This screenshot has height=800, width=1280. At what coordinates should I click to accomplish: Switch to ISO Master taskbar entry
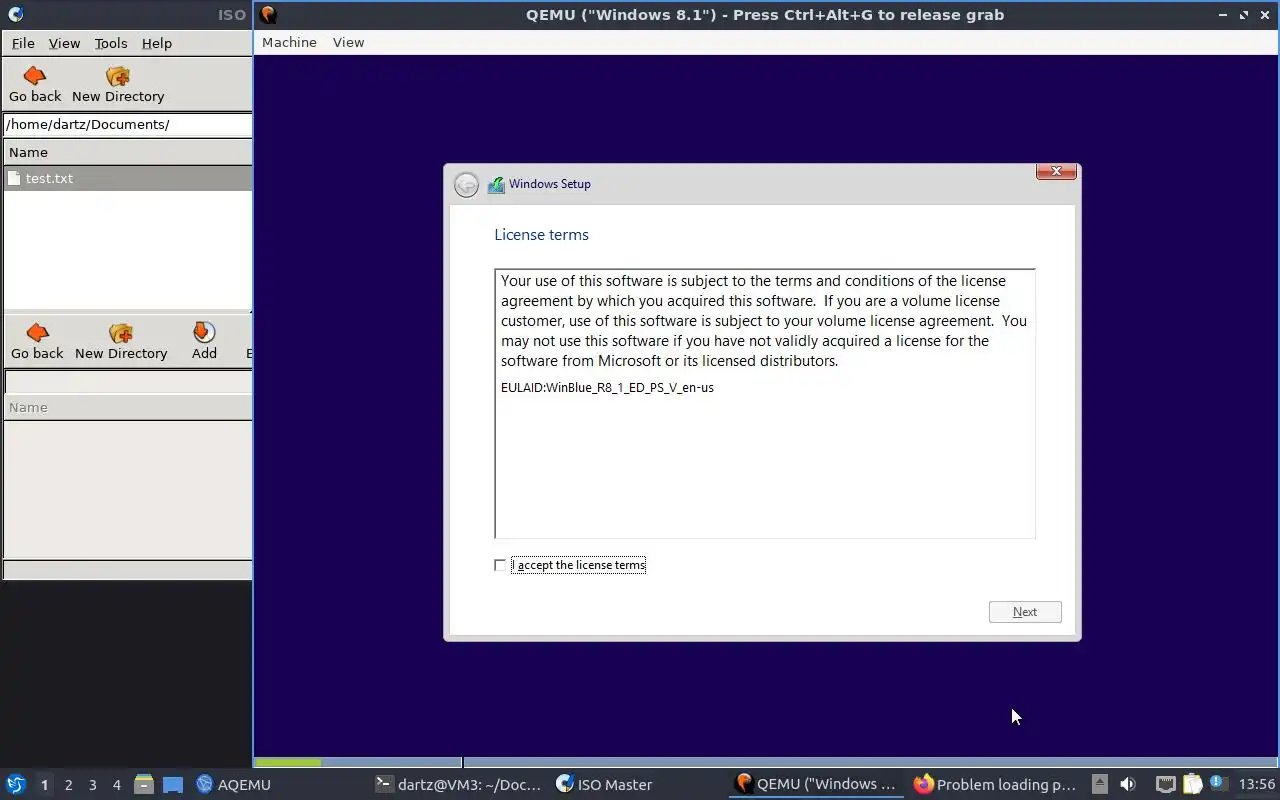604,784
